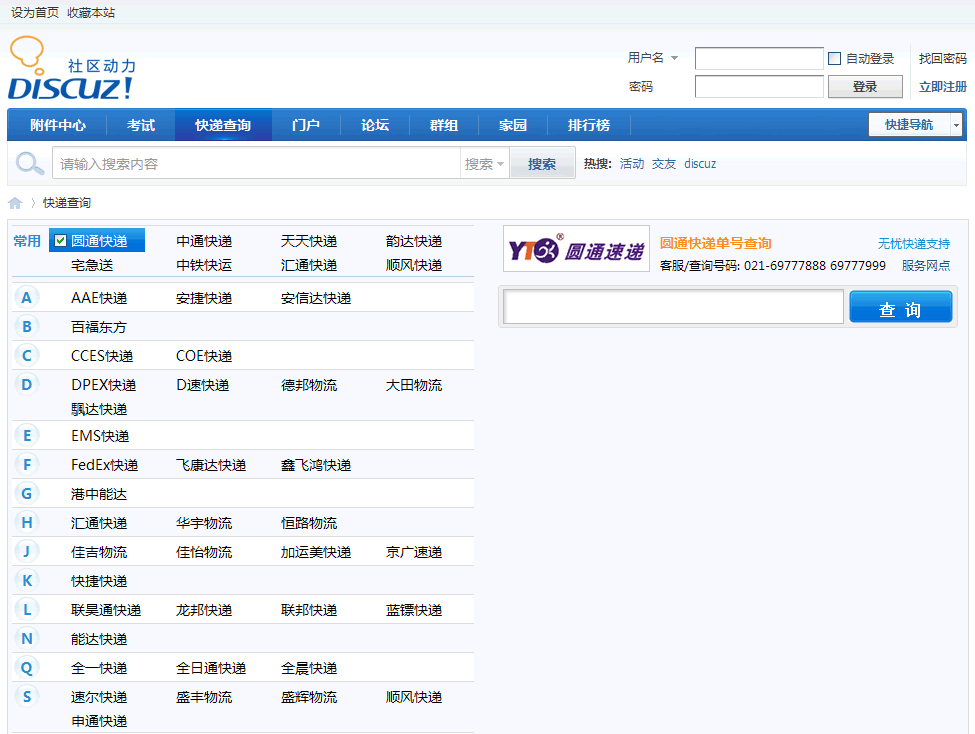Click the letter J index icon
This screenshot has width=975, height=734.
point(26,551)
